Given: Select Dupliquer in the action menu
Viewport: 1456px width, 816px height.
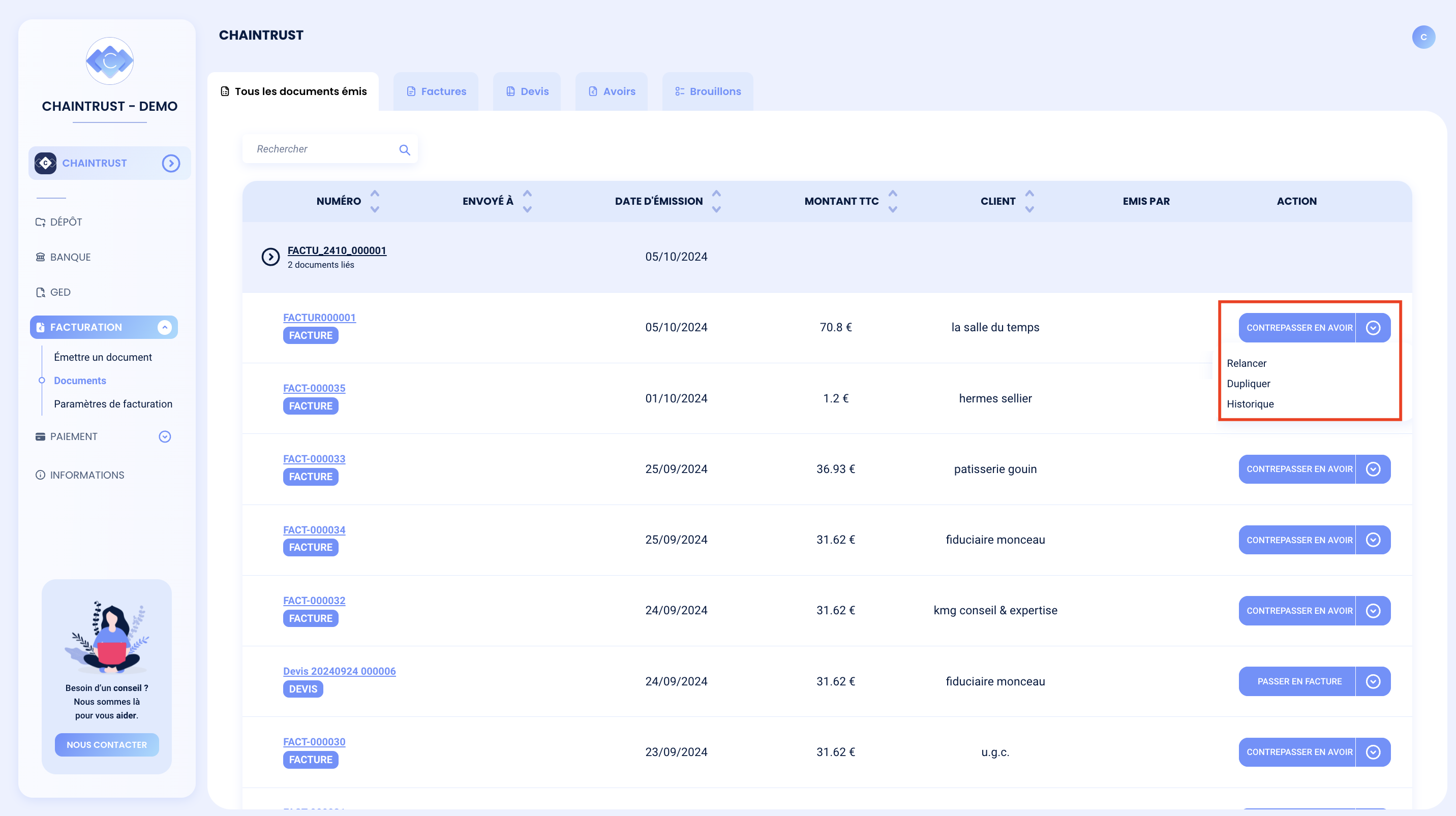Looking at the screenshot, I should coord(1248,384).
